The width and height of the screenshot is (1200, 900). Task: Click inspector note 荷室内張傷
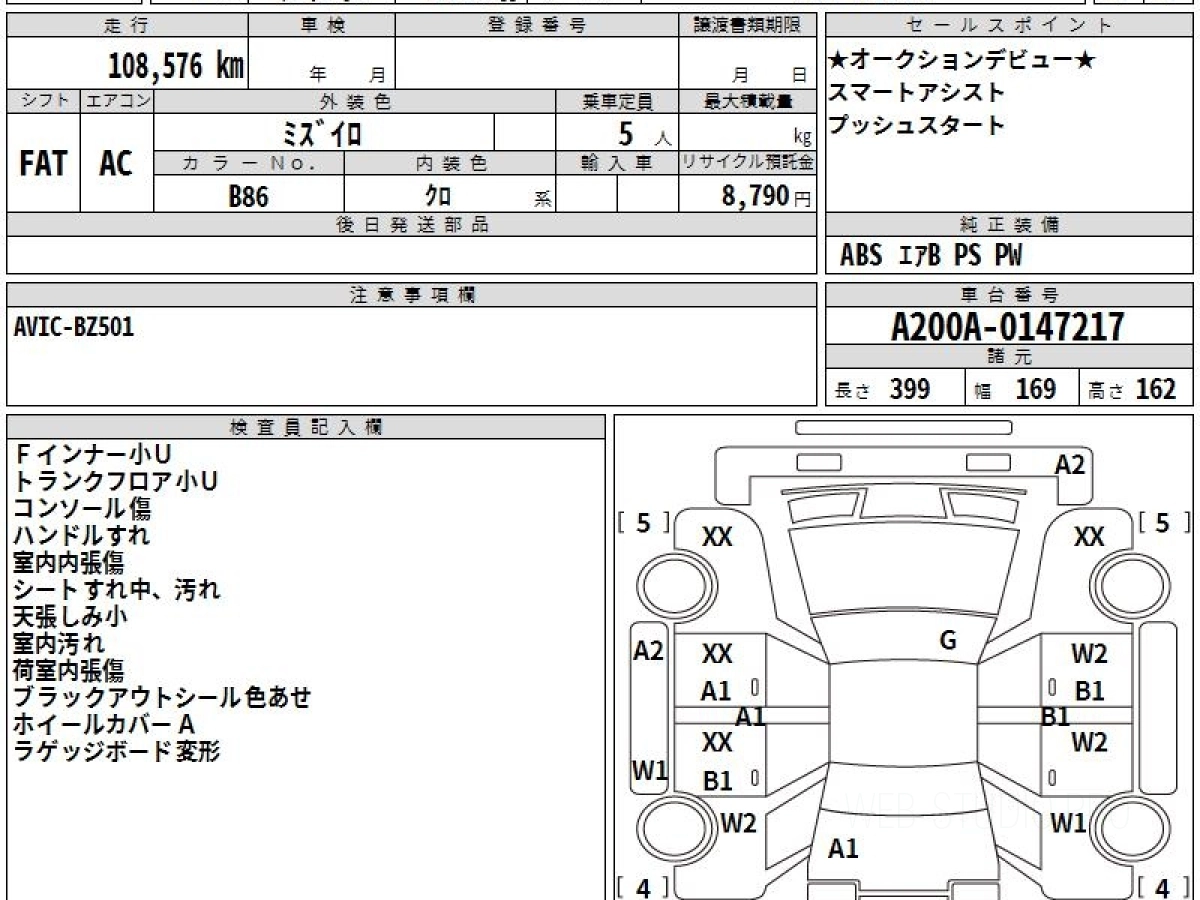coord(68,670)
